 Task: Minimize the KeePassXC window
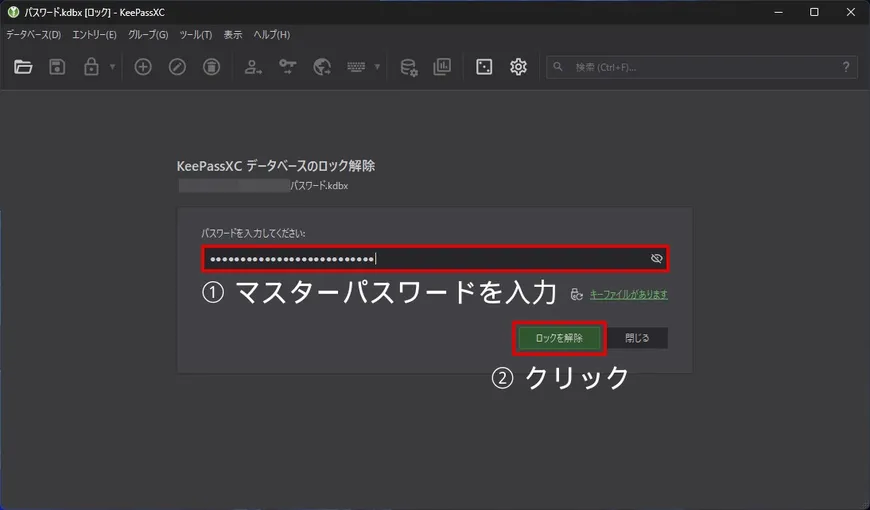[778, 12]
